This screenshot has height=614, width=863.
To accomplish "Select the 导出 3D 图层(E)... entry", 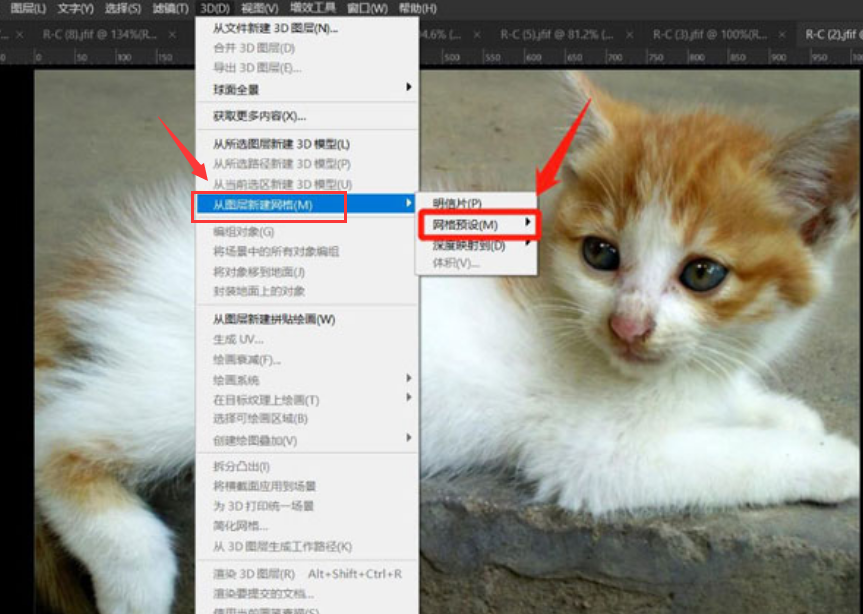I will click(307, 68).
